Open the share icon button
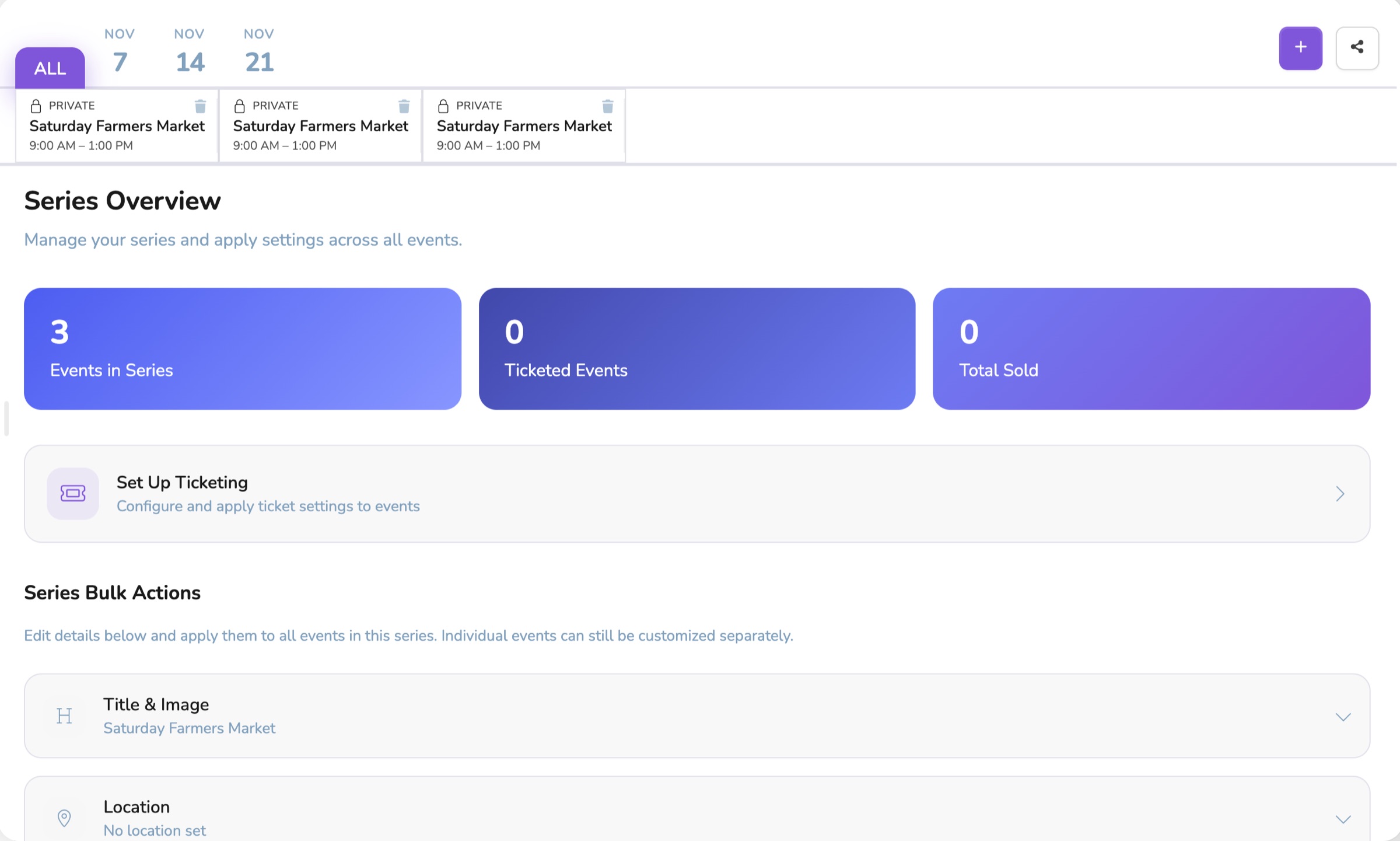This screenshot has height=841, width=1400. [x=1357, y=48]
